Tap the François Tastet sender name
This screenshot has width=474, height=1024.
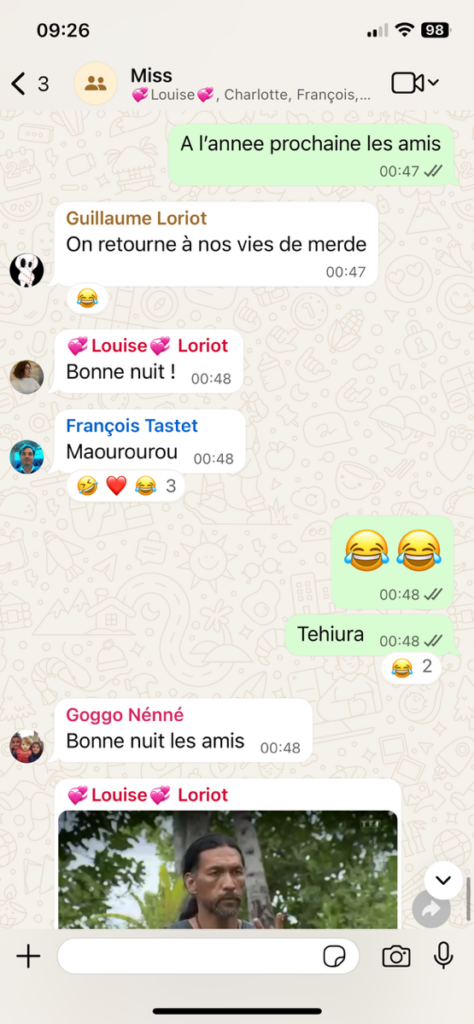tap(132, 426)
